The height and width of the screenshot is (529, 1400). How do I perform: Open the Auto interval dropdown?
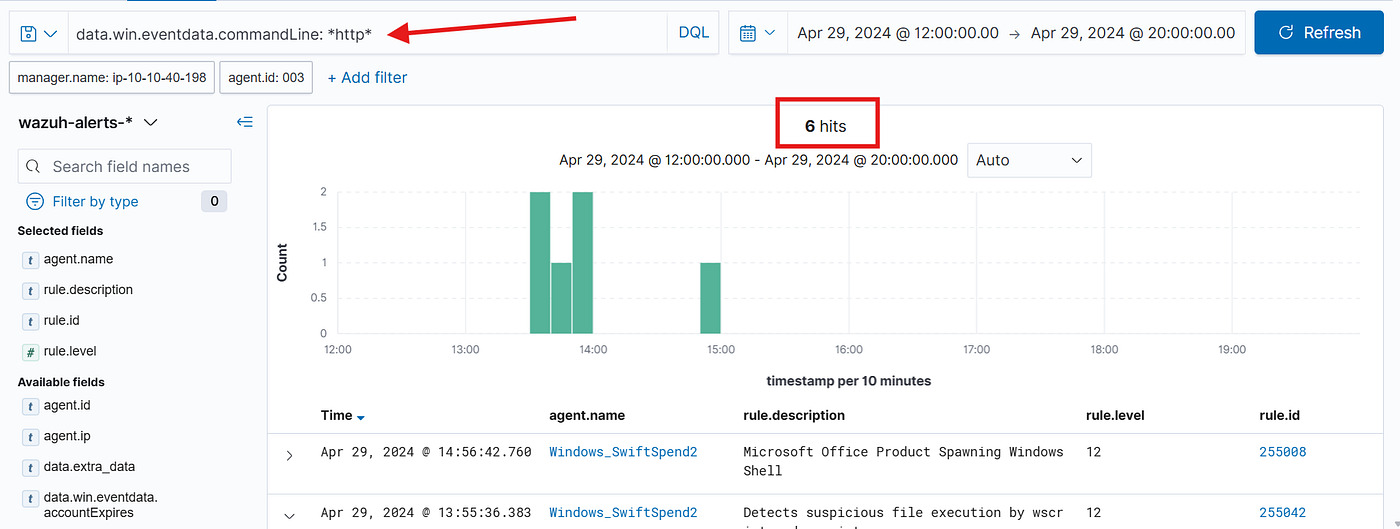click(x=1029, y=160)
